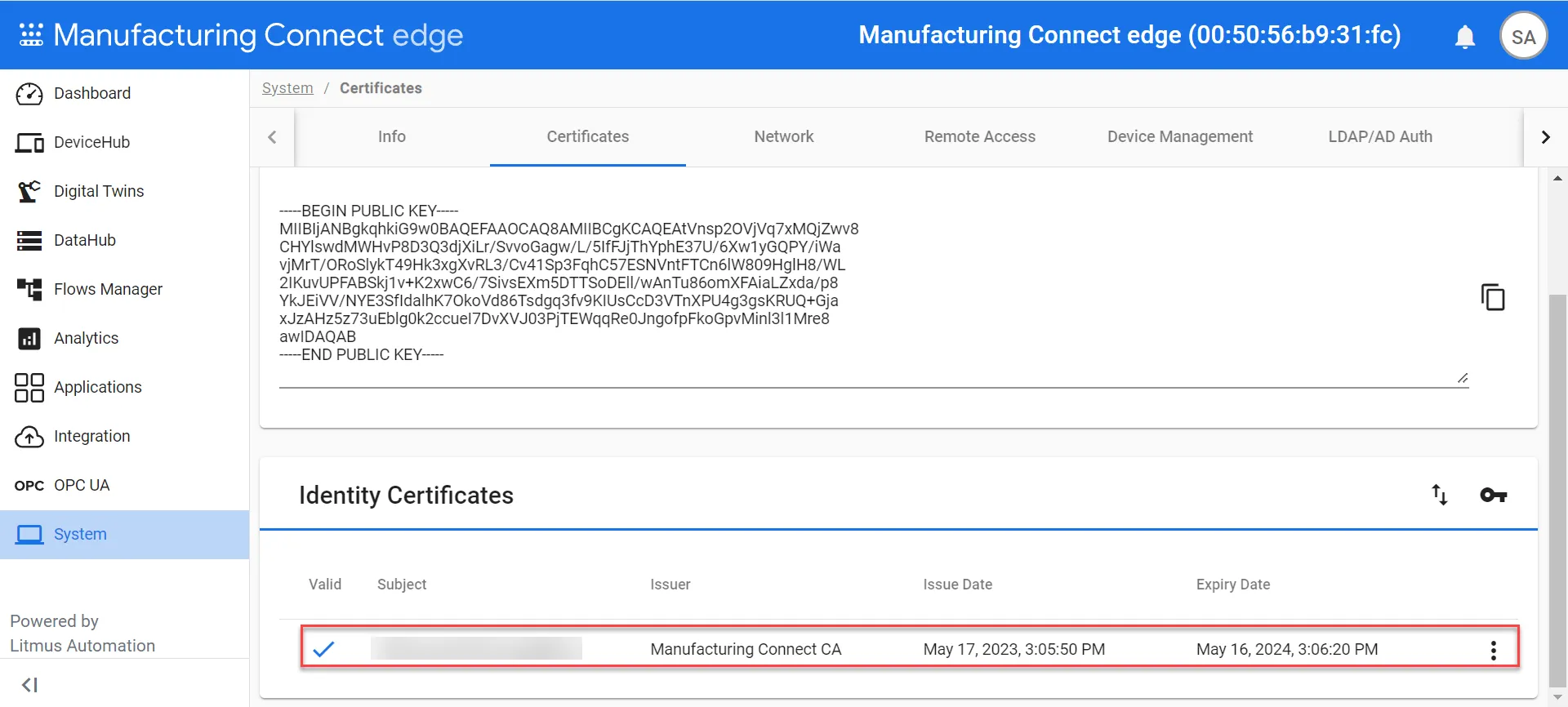
Task: Click the import/export arrows icon in Identity Certificates
Action: click(x=1440, y=495)
